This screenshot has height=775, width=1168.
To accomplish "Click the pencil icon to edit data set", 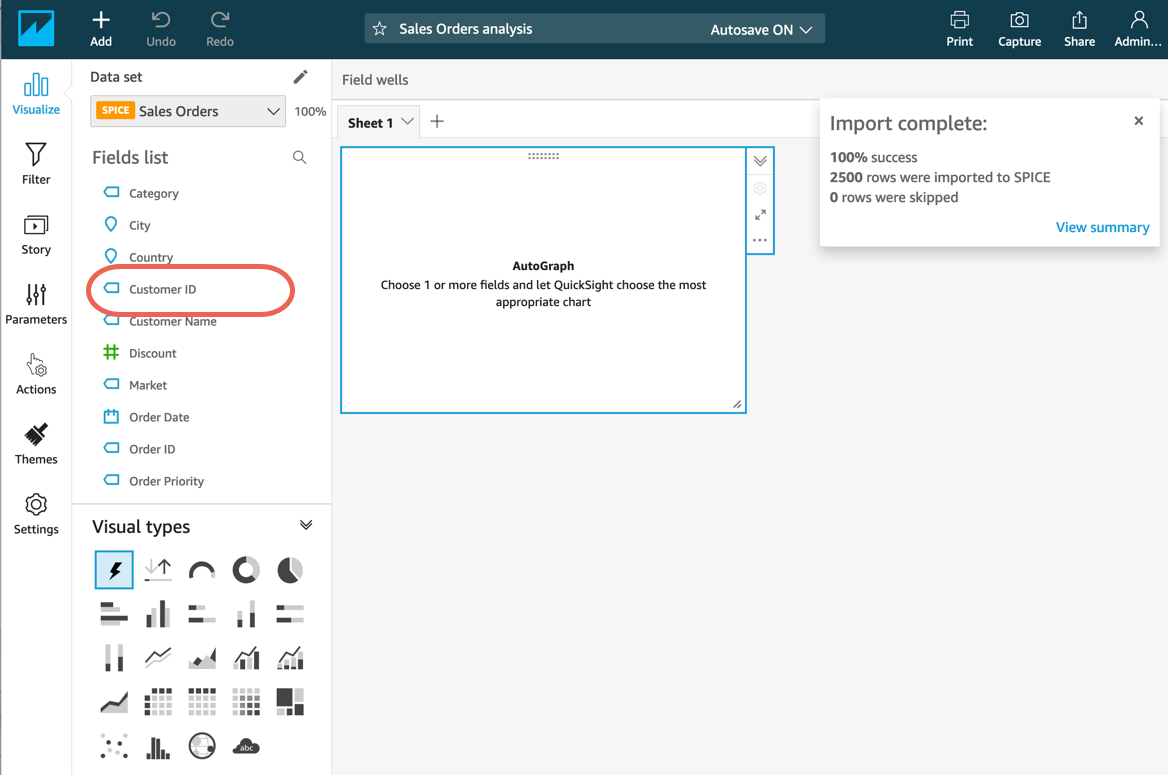I will pos(300,77).
